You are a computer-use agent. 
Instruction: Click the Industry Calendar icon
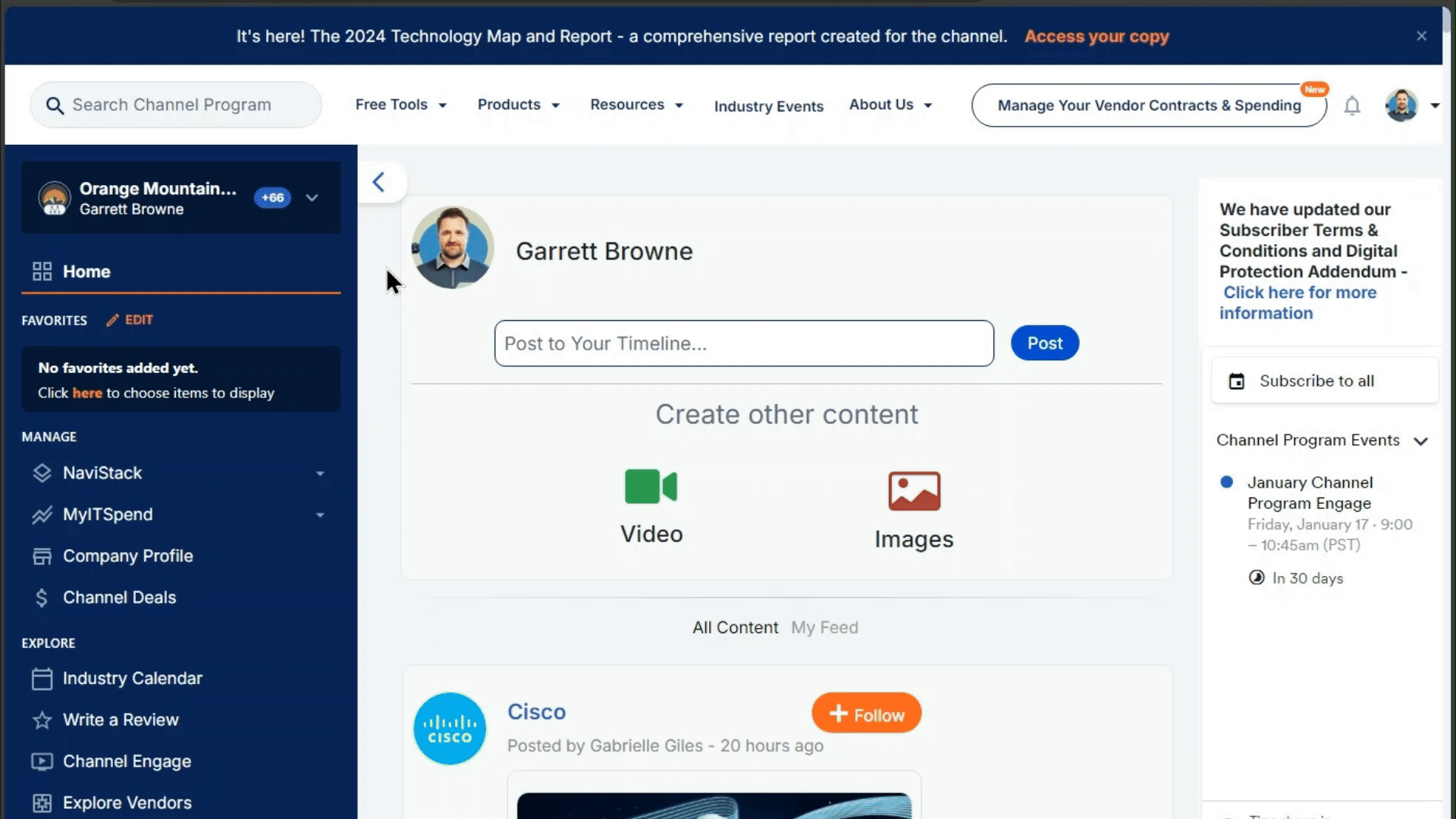tap(41, 678)
